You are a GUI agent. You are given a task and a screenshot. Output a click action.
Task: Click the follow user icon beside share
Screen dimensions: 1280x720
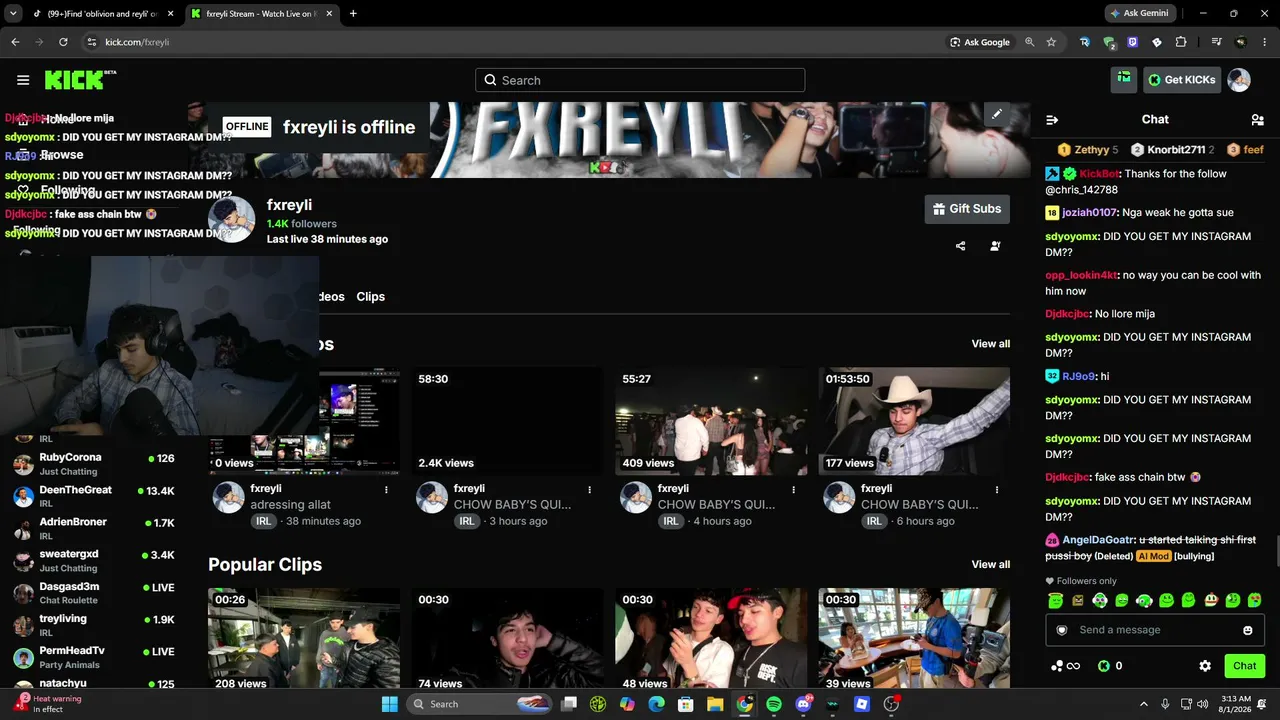[x=995, y=246]
